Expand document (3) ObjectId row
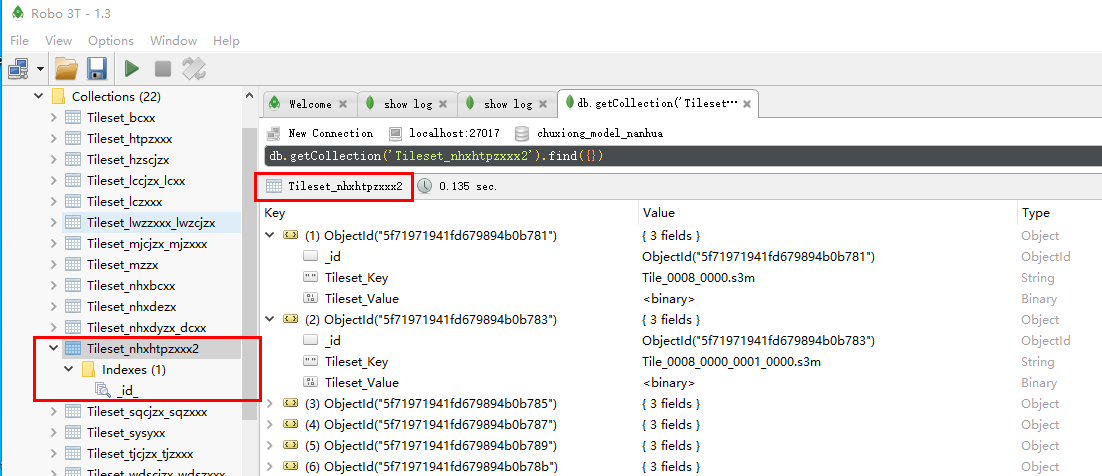Viewport: 1102px width, 476px height. coord(271,404)
